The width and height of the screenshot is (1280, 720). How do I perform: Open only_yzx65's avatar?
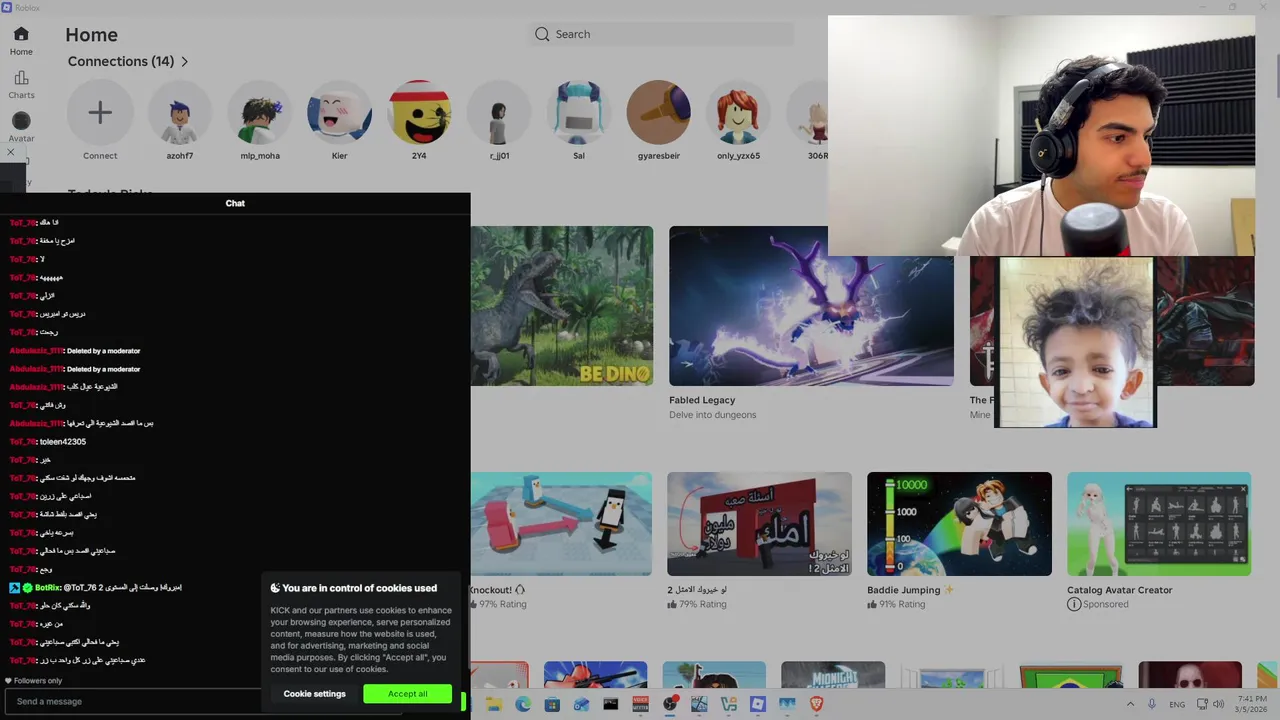738,113
